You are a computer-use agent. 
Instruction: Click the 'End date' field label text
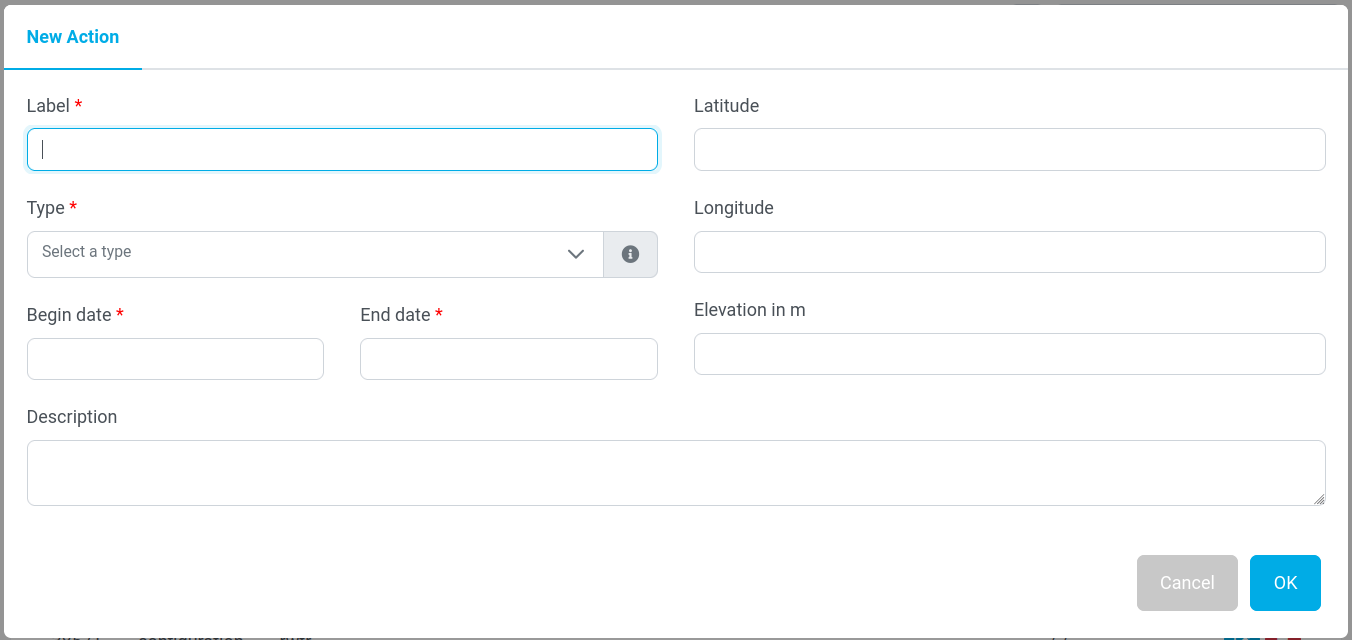[x=395, y=315]
